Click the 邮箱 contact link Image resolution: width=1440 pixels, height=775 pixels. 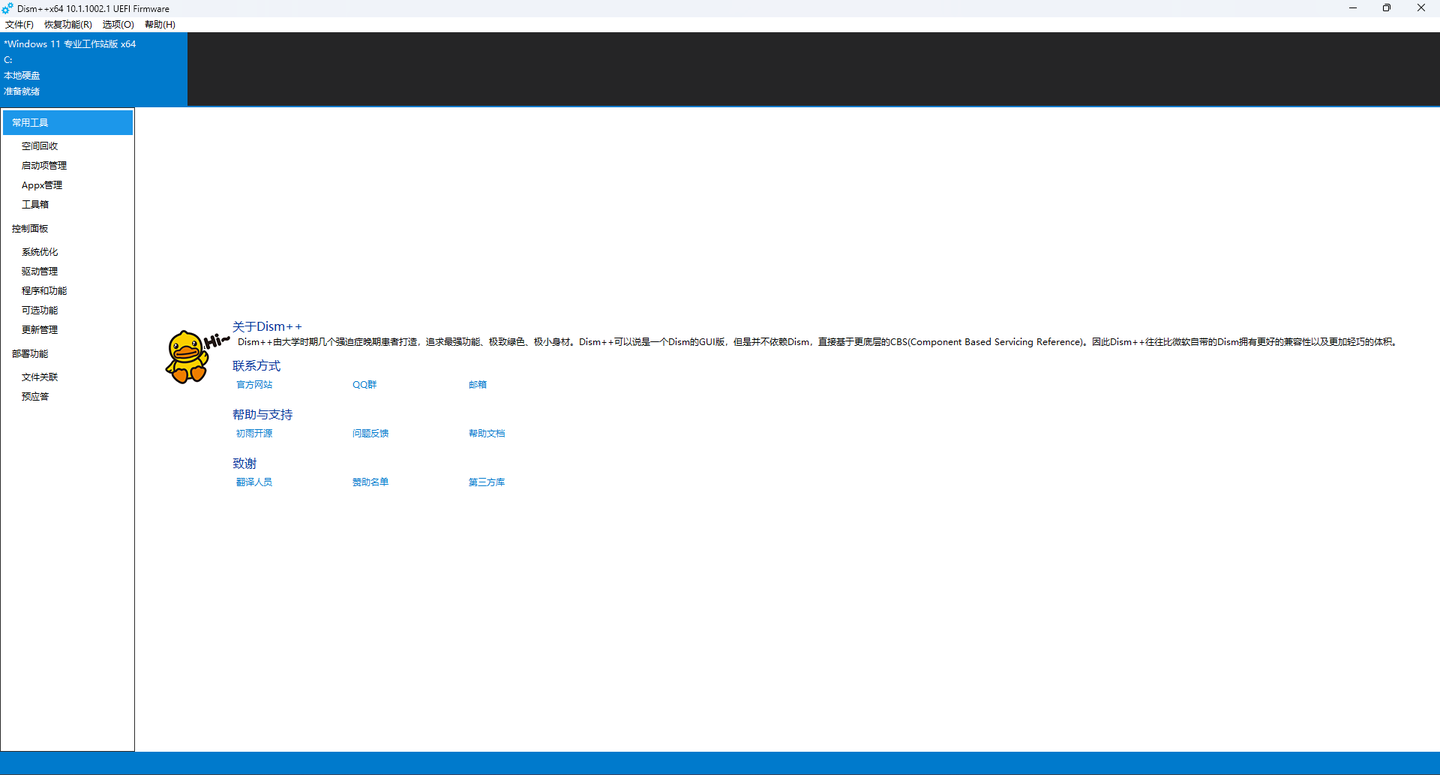click(478, 385)
